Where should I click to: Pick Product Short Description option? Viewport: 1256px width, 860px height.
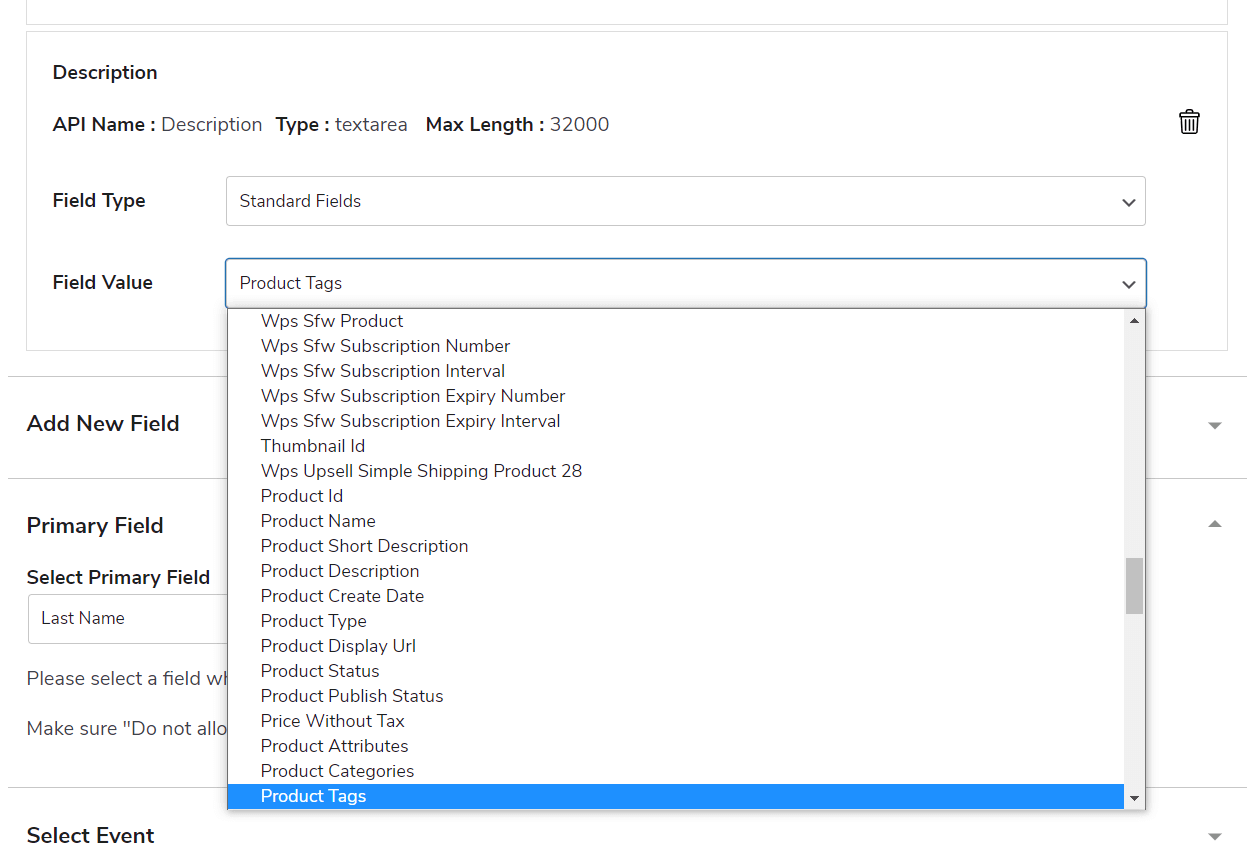click(x=364, y=546)
